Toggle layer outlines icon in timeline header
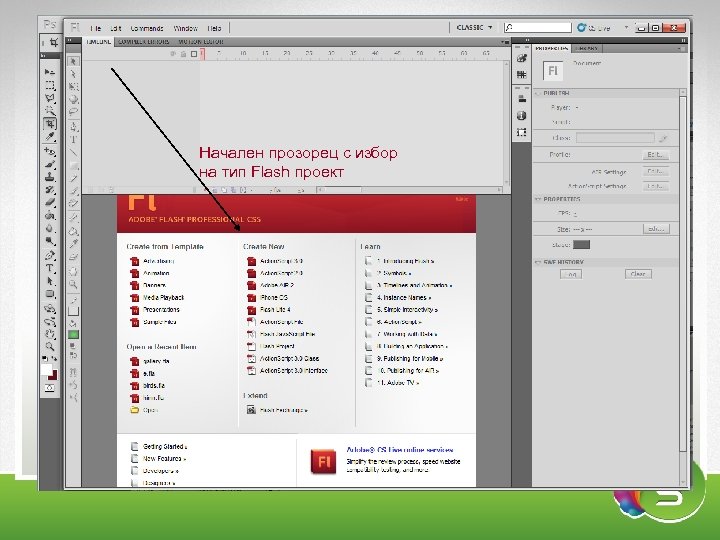This screenshot has height=540, width=720. pos(194,54)
